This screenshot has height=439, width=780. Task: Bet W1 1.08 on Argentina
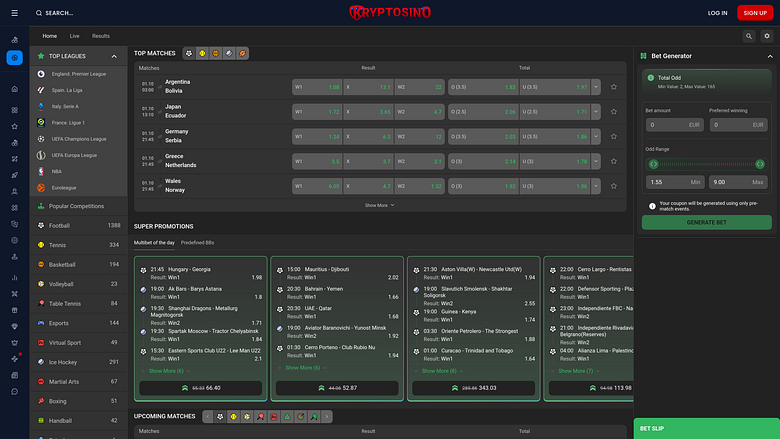317,87
